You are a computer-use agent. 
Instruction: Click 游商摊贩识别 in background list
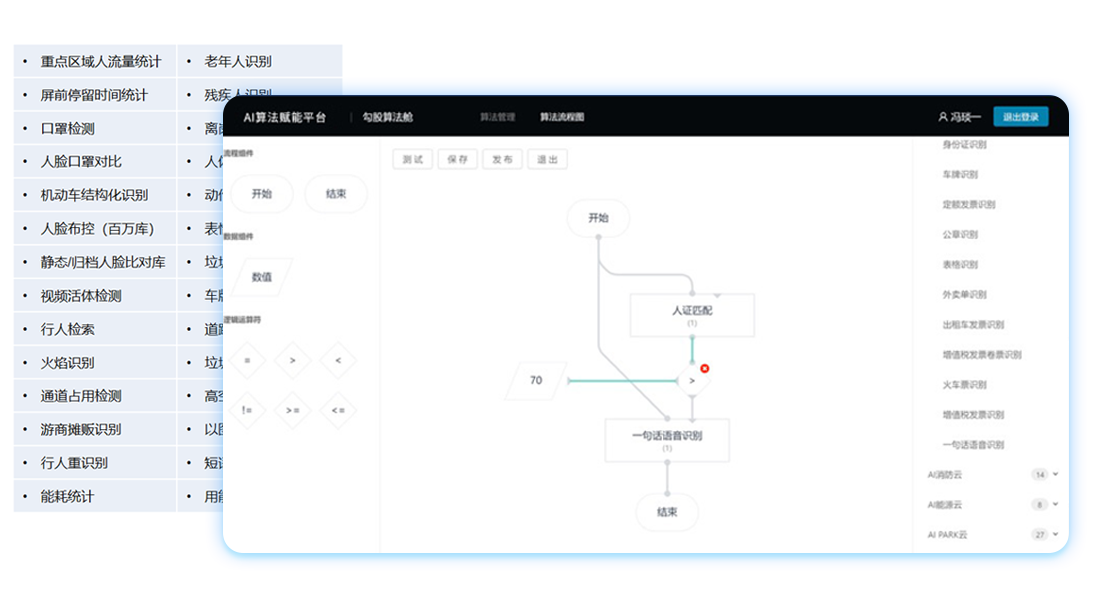(81, 429)
